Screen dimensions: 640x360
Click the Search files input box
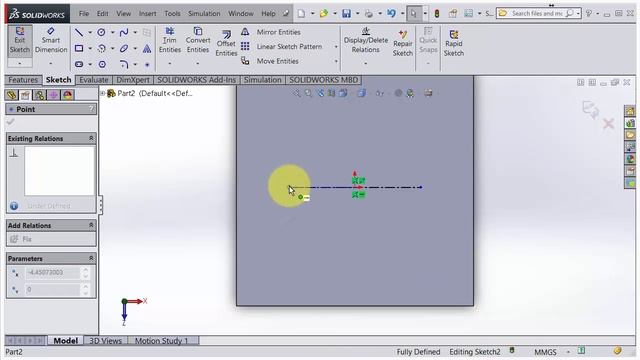point(537,13)
